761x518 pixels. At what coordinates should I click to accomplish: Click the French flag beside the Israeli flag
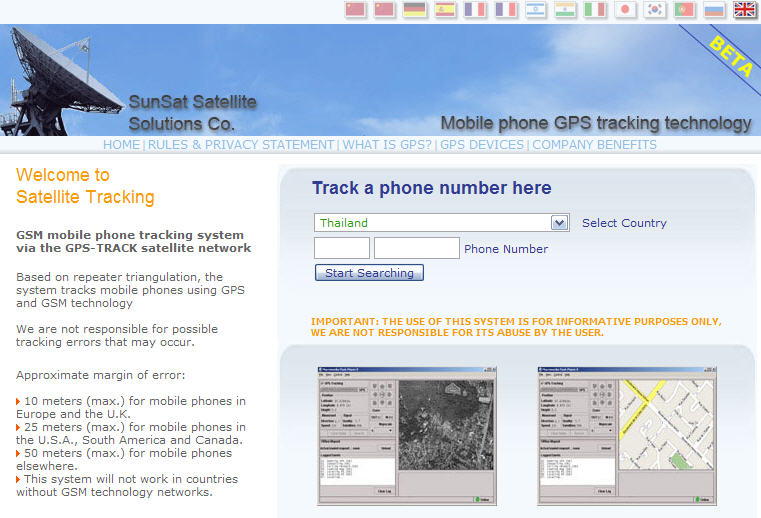point(505,10)
